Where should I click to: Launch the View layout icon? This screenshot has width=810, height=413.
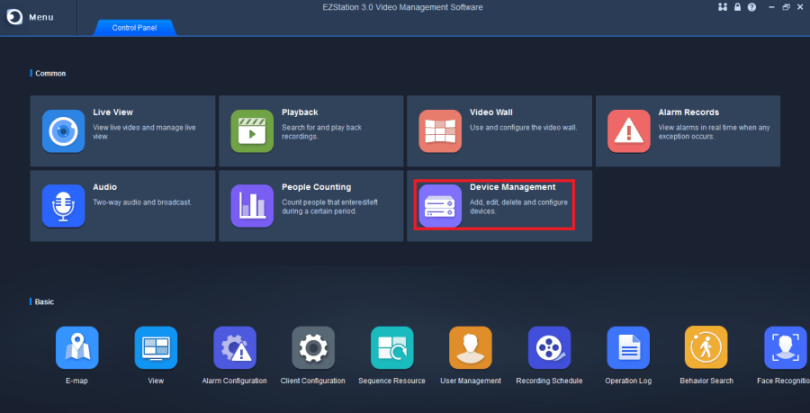(x=156, y=347)
